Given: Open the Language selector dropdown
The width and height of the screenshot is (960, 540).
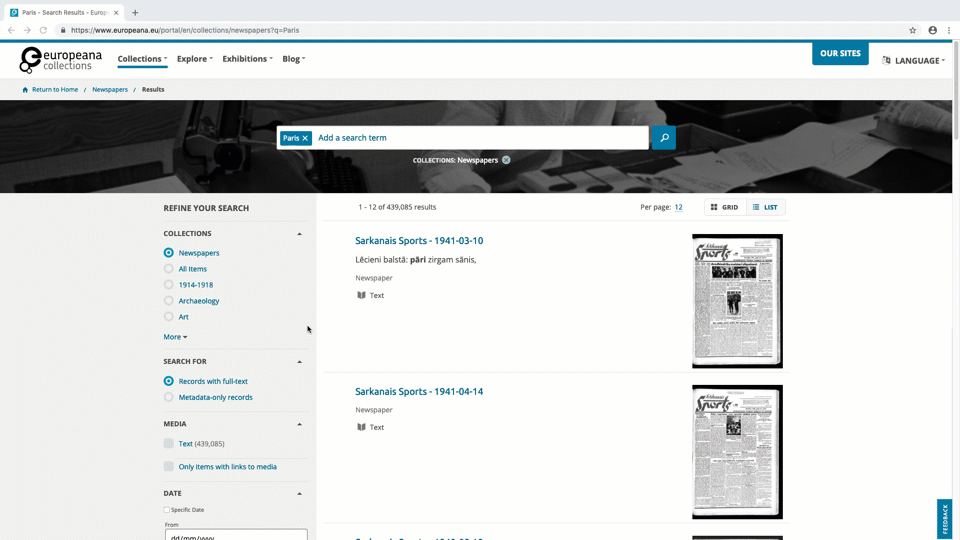Looking at the screenshot, I should (x=913, y=61).
